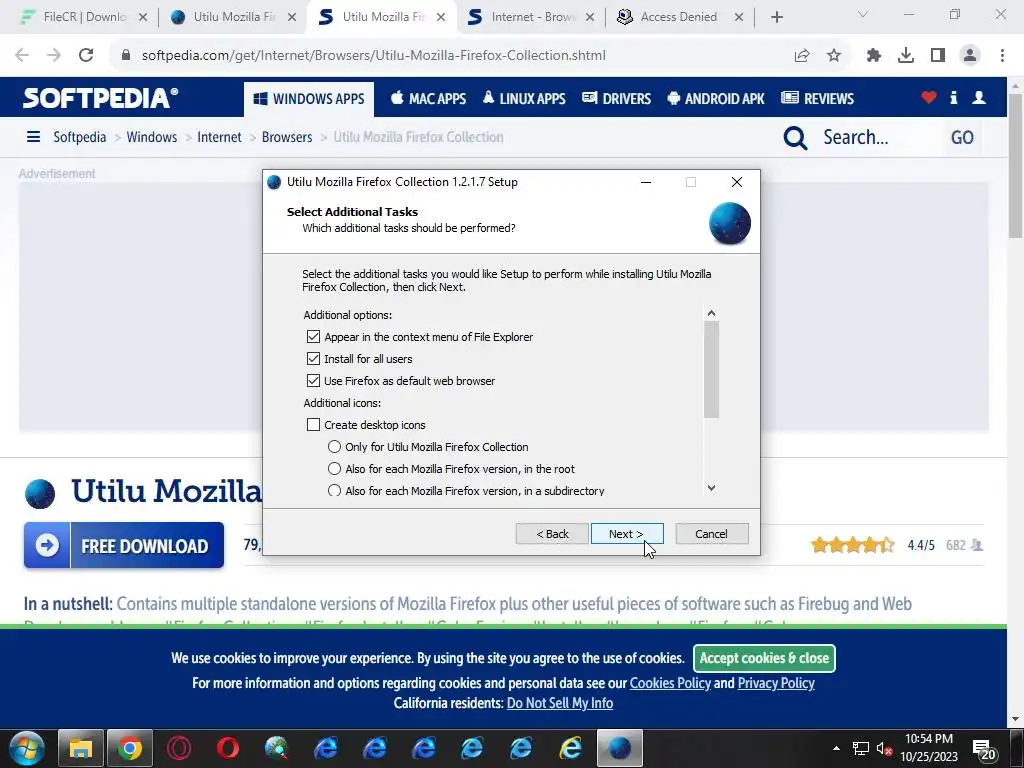Click the red heart icon in header
Screen dimensions: 1024x768
[x=929, y=98]
